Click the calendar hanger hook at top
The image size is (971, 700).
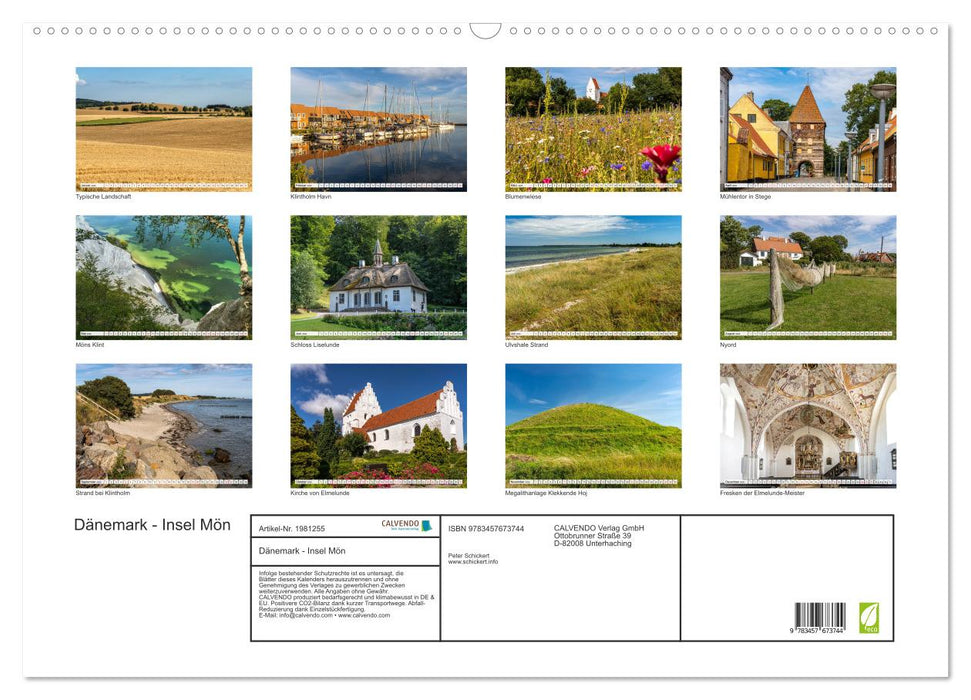coord(485,31)
